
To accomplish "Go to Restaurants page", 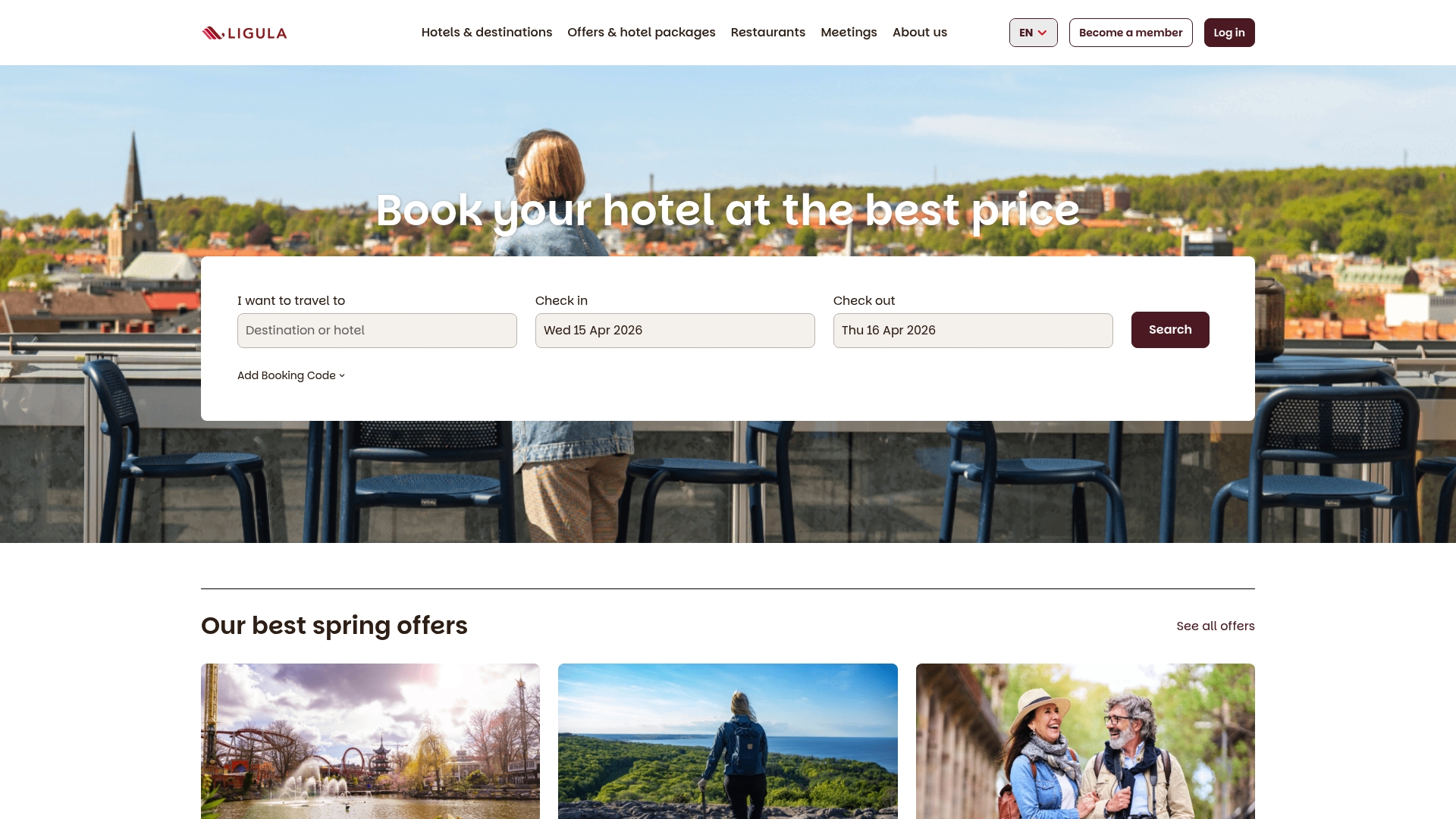I will (768, 32).
